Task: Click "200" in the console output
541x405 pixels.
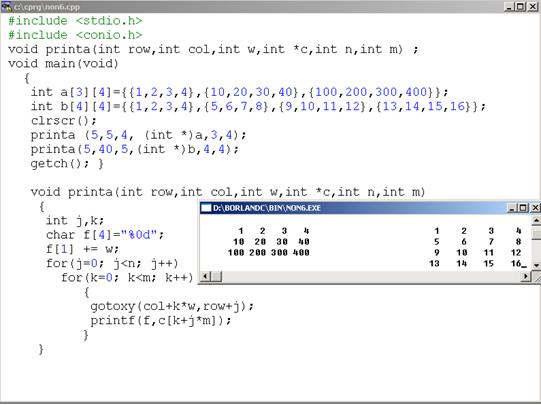Action: pos(258,253)
